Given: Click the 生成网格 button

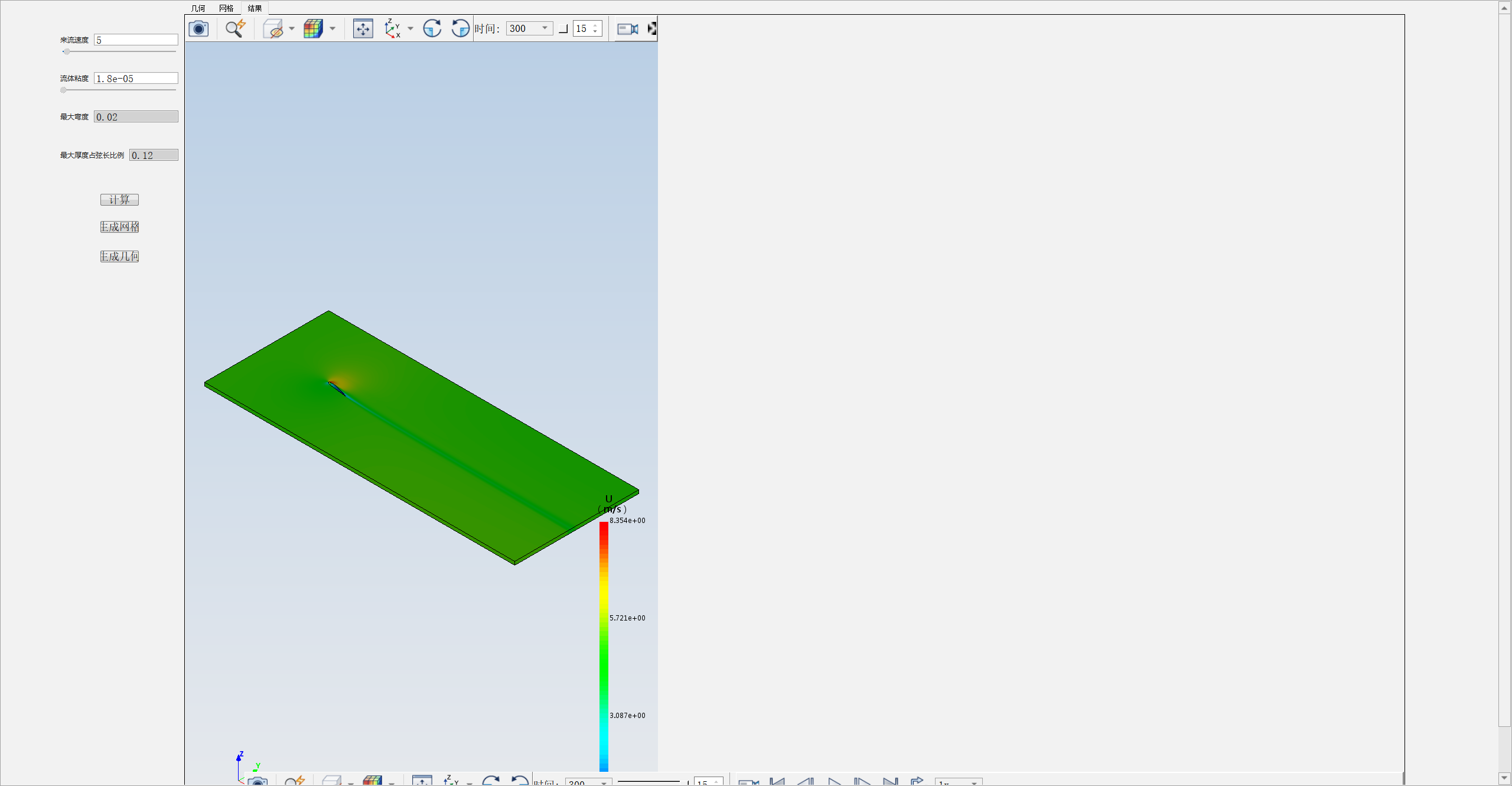Looking at the screenshot, I should click(x=119, y=227).
